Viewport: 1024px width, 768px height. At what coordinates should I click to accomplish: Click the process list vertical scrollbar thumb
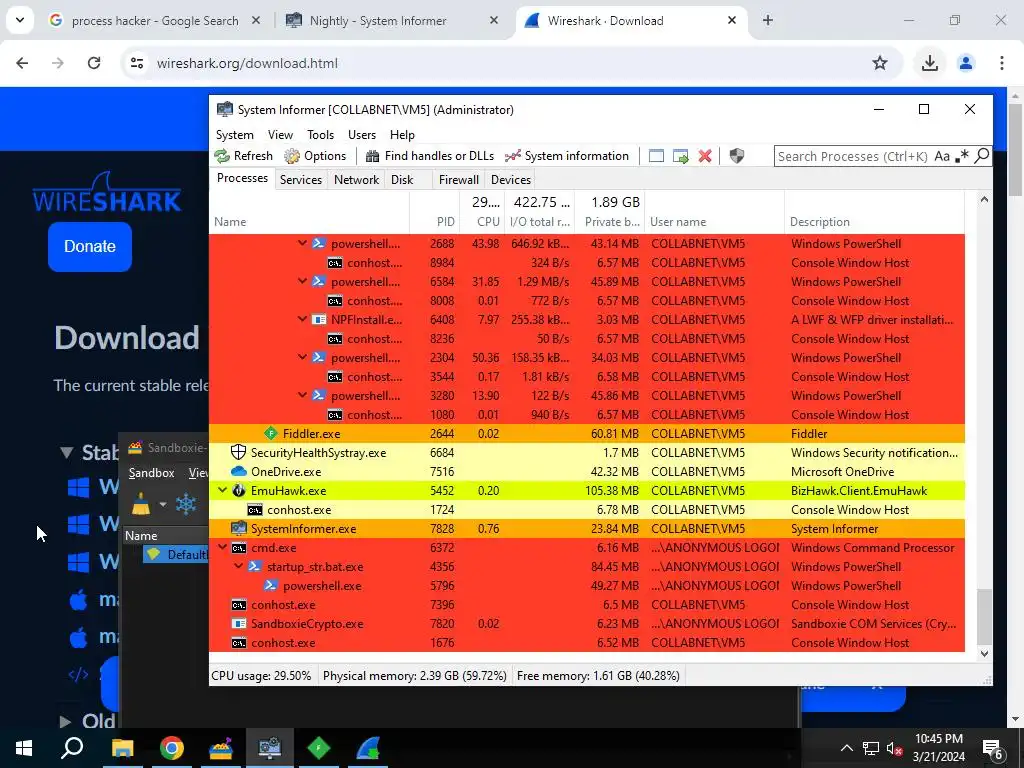coord(984,616)
